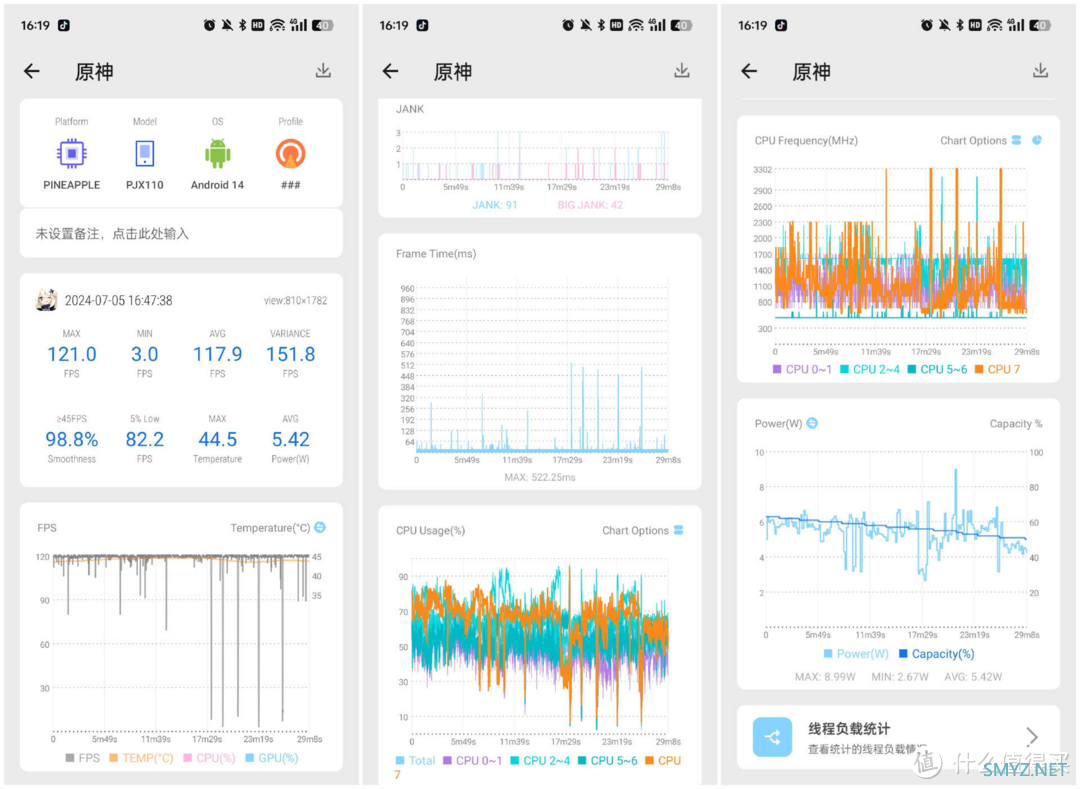The height and width of the screenshot is (789, 1080).
Task: Tap the pie chart icon beside CPU Frequency Chart Options
Action: click(1037, 140)
